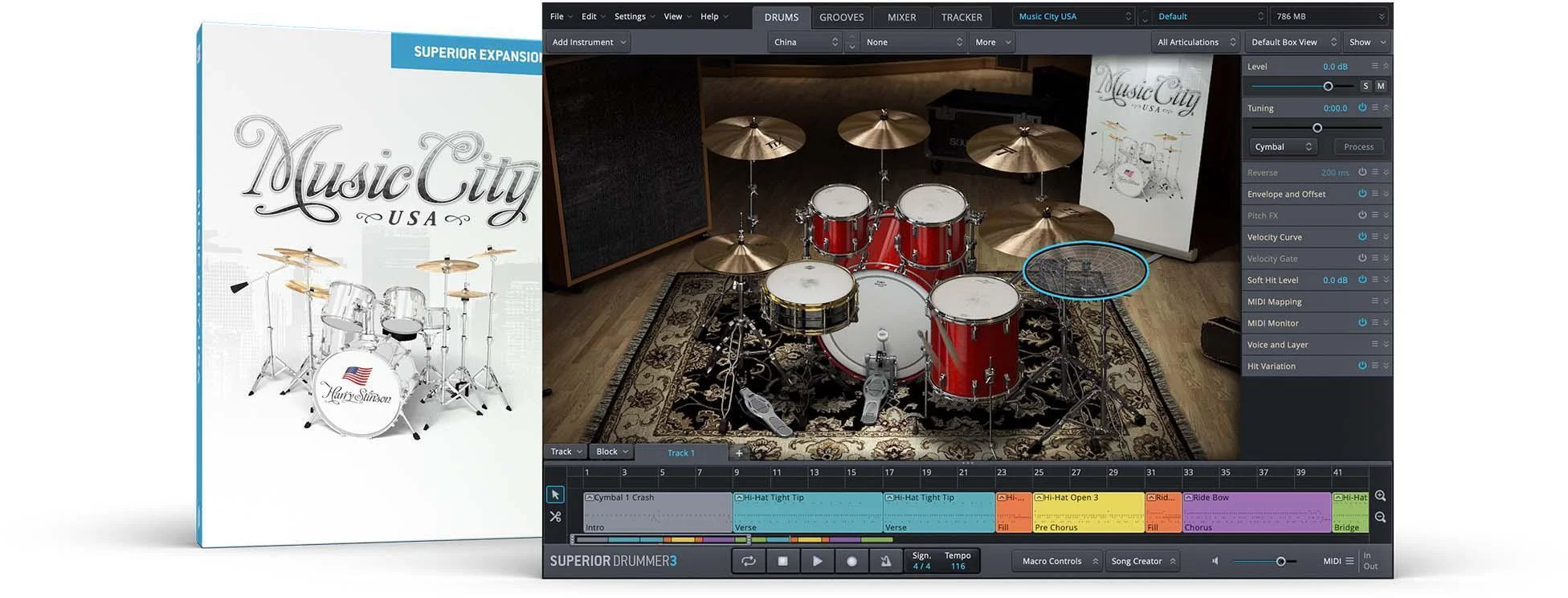Open the File menu
The image size is (1568, 598).
coord(561,16)
